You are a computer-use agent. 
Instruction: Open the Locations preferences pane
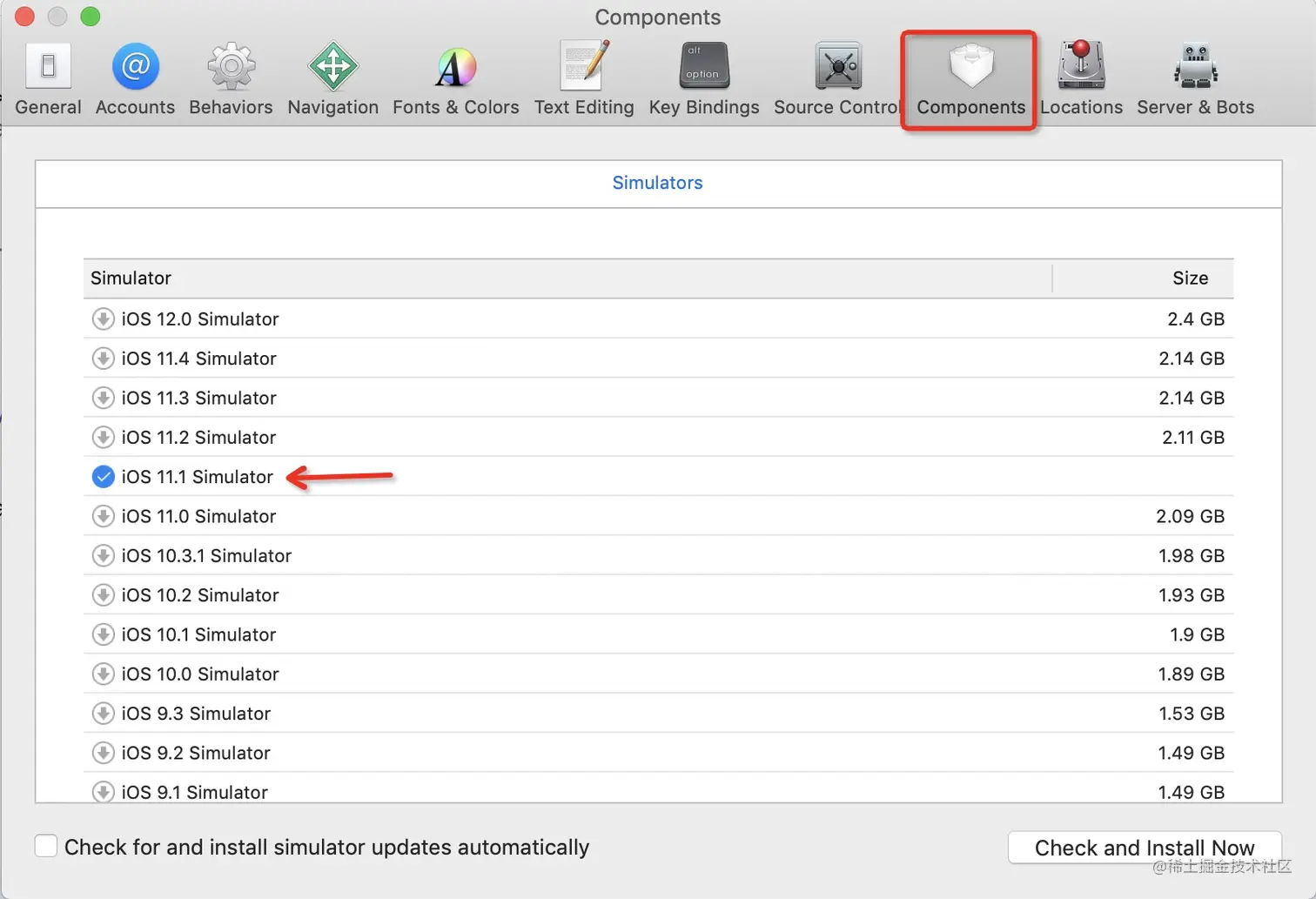(x=1081, y=79)
